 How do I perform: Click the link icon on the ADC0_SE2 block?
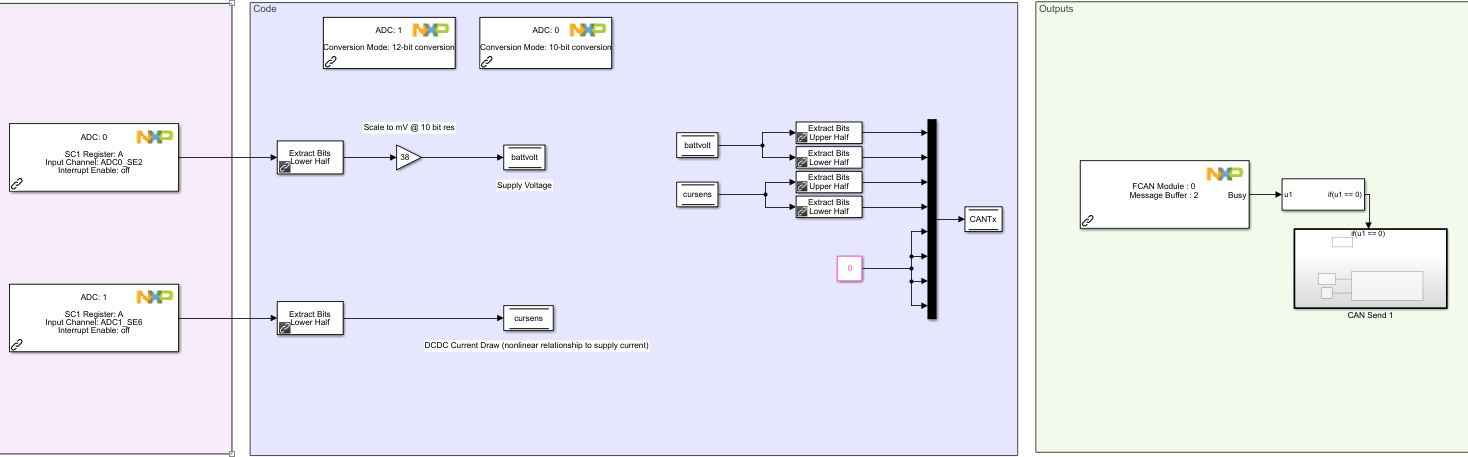(17, 184)
